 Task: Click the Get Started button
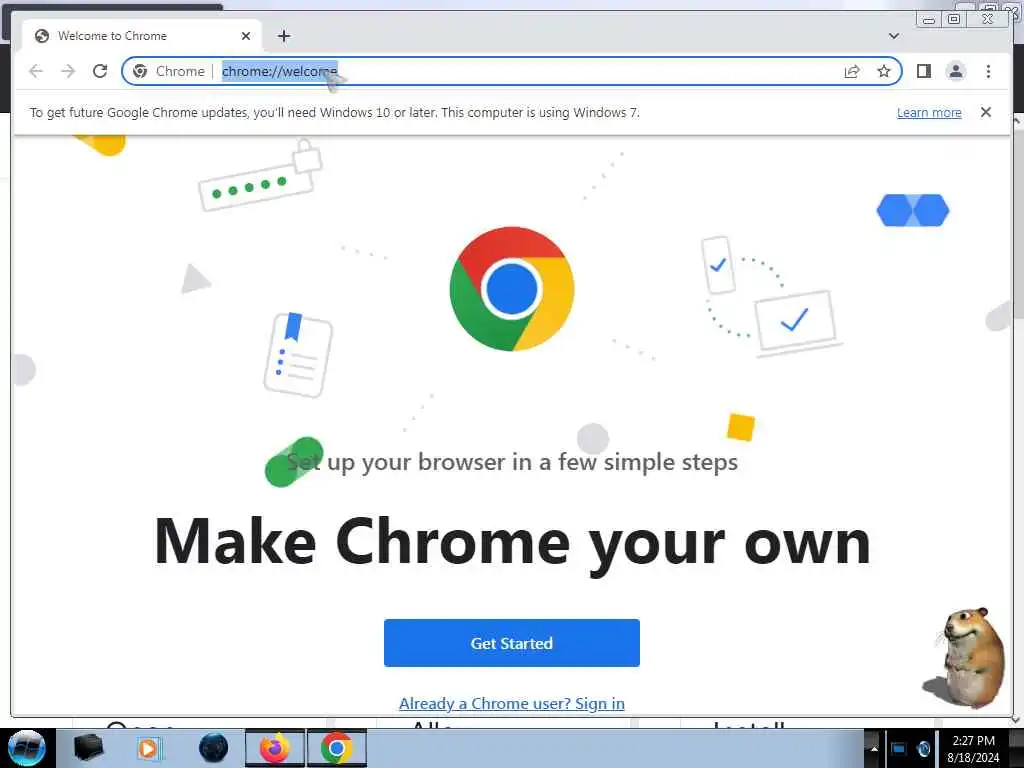click(x=511, y=643)
